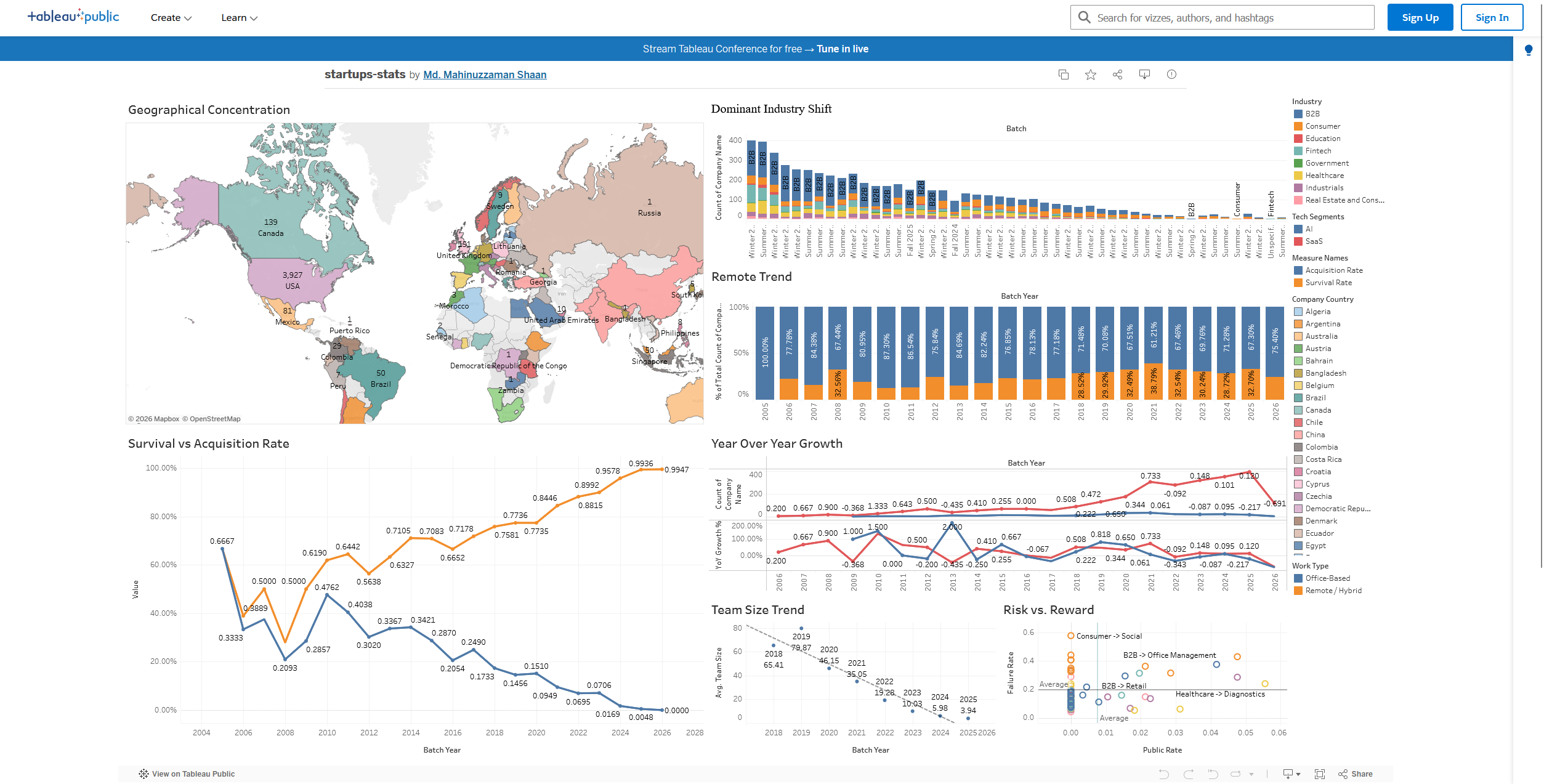This screenshot has width=1544, height=784.
Task: Open the Learn menu
Action: (240, 18)
